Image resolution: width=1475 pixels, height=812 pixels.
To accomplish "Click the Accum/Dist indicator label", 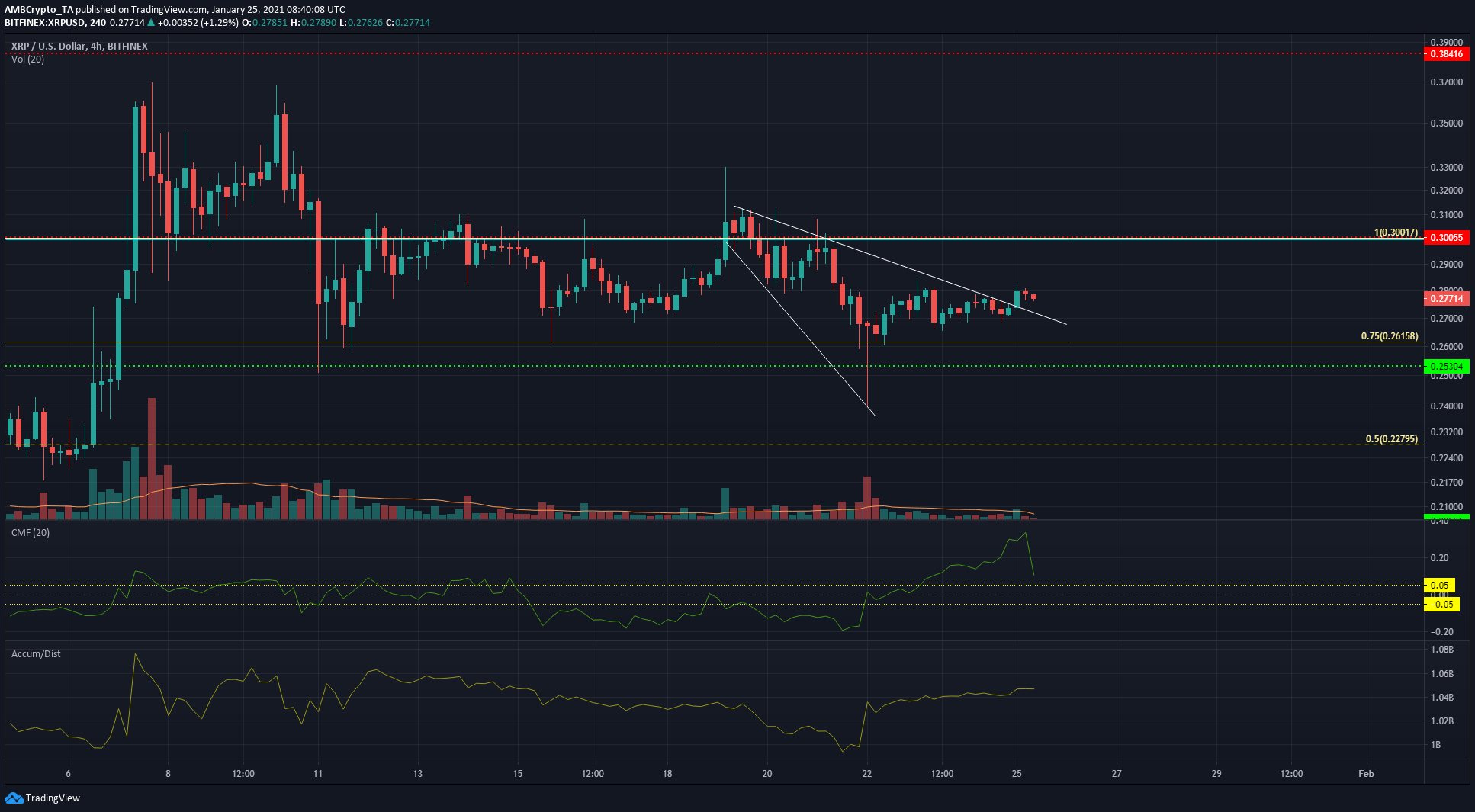I will click(36, 654).
